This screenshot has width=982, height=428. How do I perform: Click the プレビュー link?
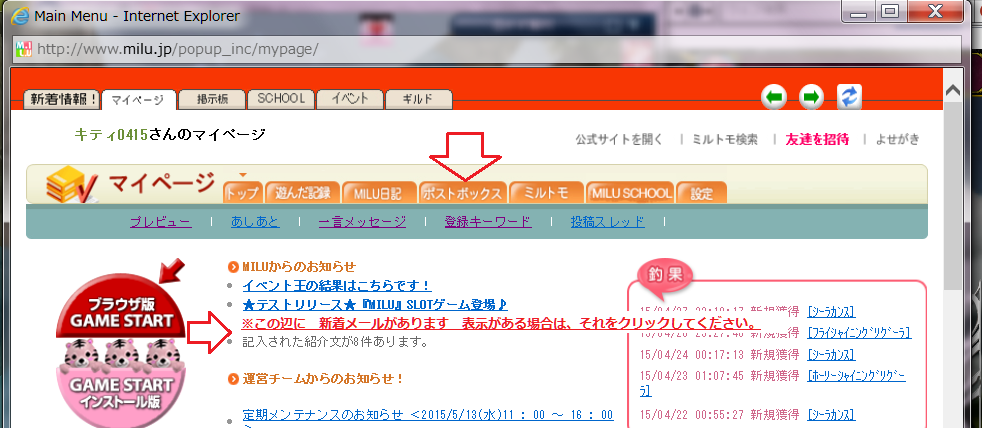(160, 222)
